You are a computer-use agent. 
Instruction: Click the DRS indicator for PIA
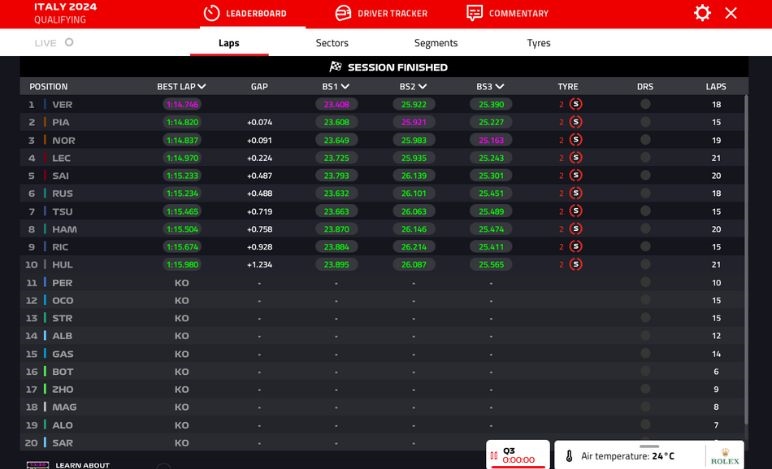click(645, 122)
